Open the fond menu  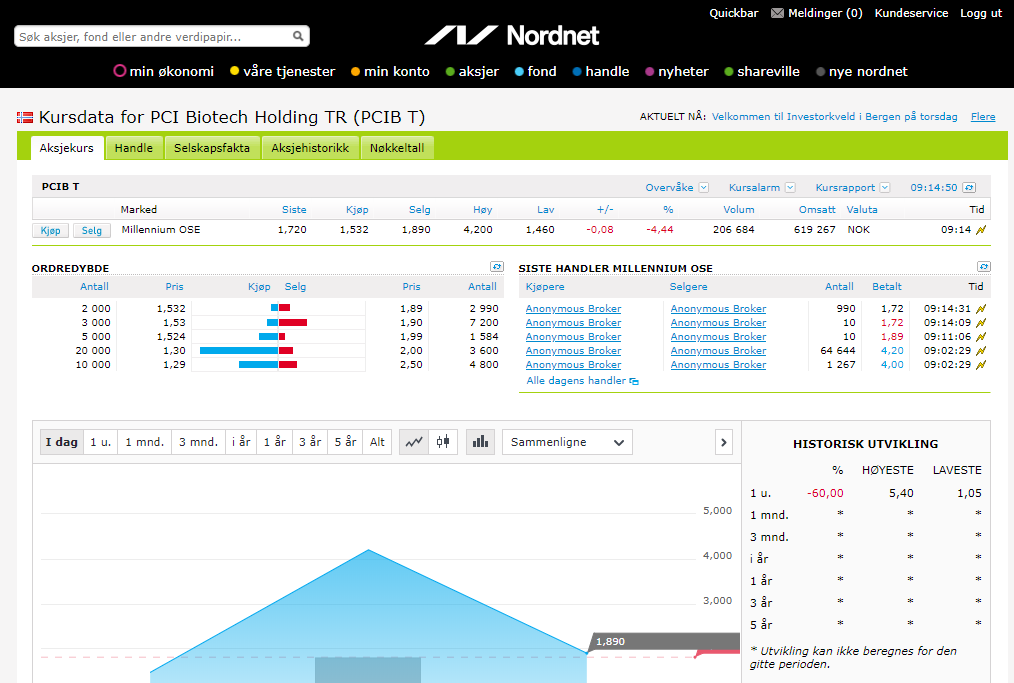click(542, 71)
